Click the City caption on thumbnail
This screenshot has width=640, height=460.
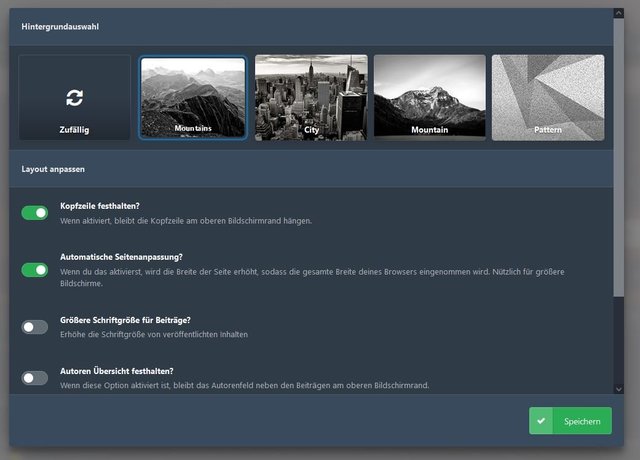pos(311,130)
